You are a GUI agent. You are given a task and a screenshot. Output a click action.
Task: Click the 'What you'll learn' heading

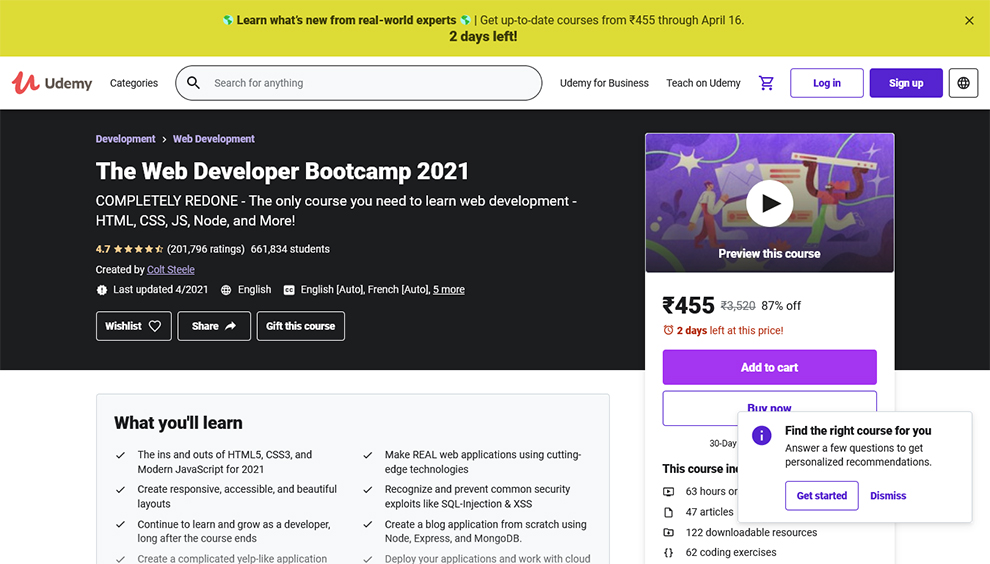178,423
